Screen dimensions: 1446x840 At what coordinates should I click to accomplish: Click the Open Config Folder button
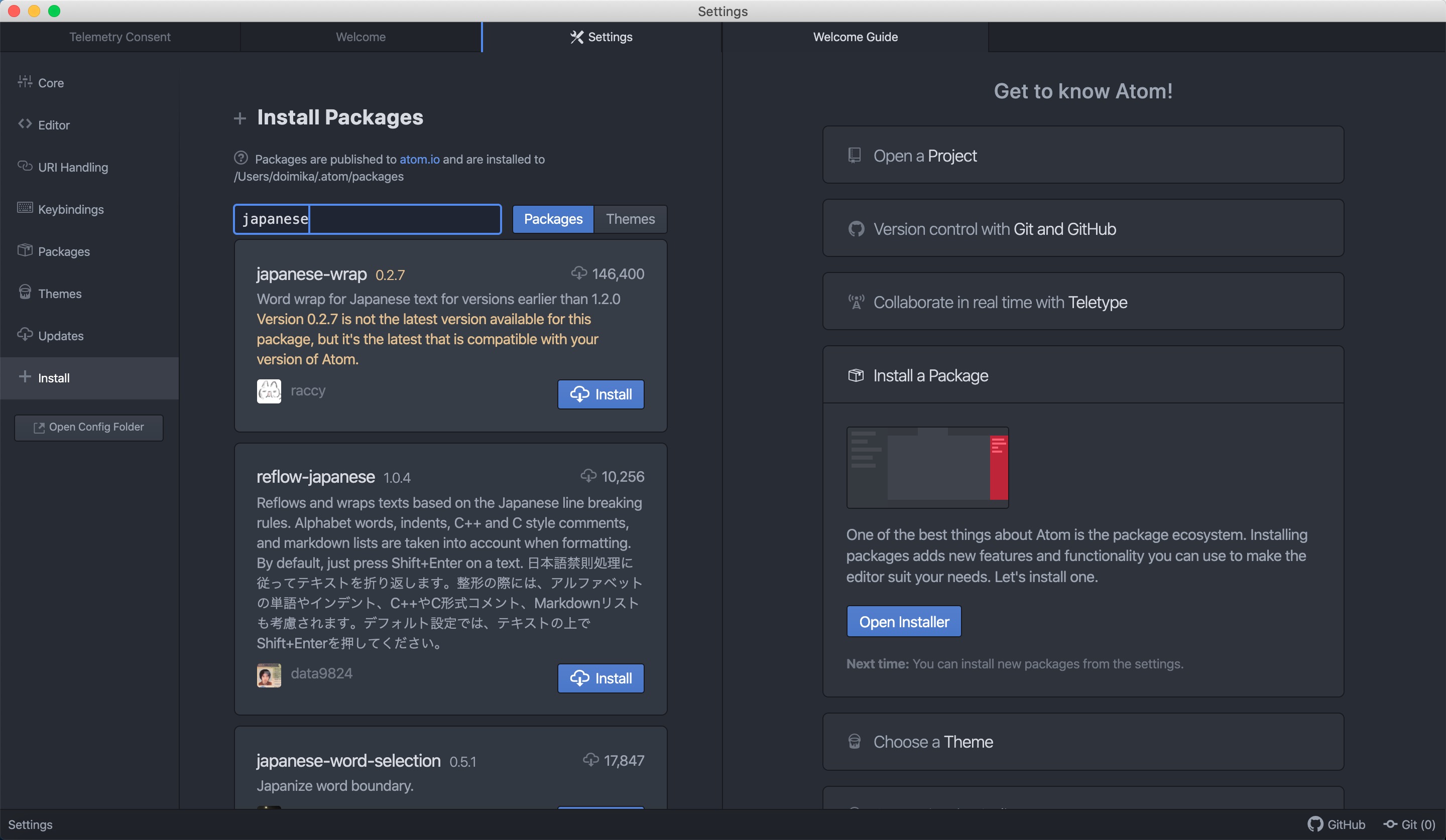point(89,428)
